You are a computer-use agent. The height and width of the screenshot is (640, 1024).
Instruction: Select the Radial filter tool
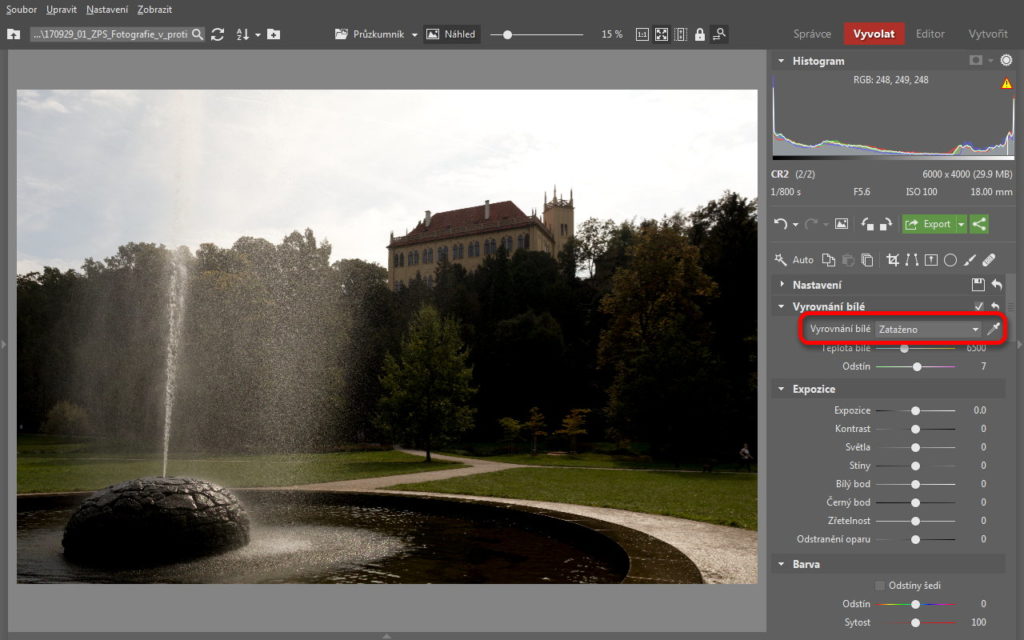click(950, 260)
